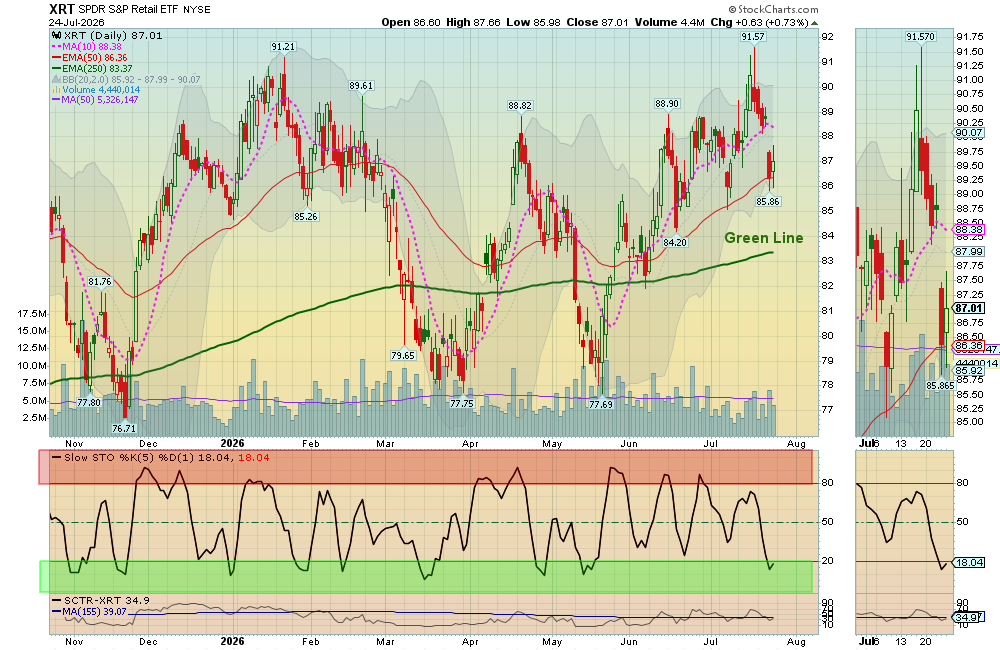Click the Low 85.98 value

pos(533,22)
